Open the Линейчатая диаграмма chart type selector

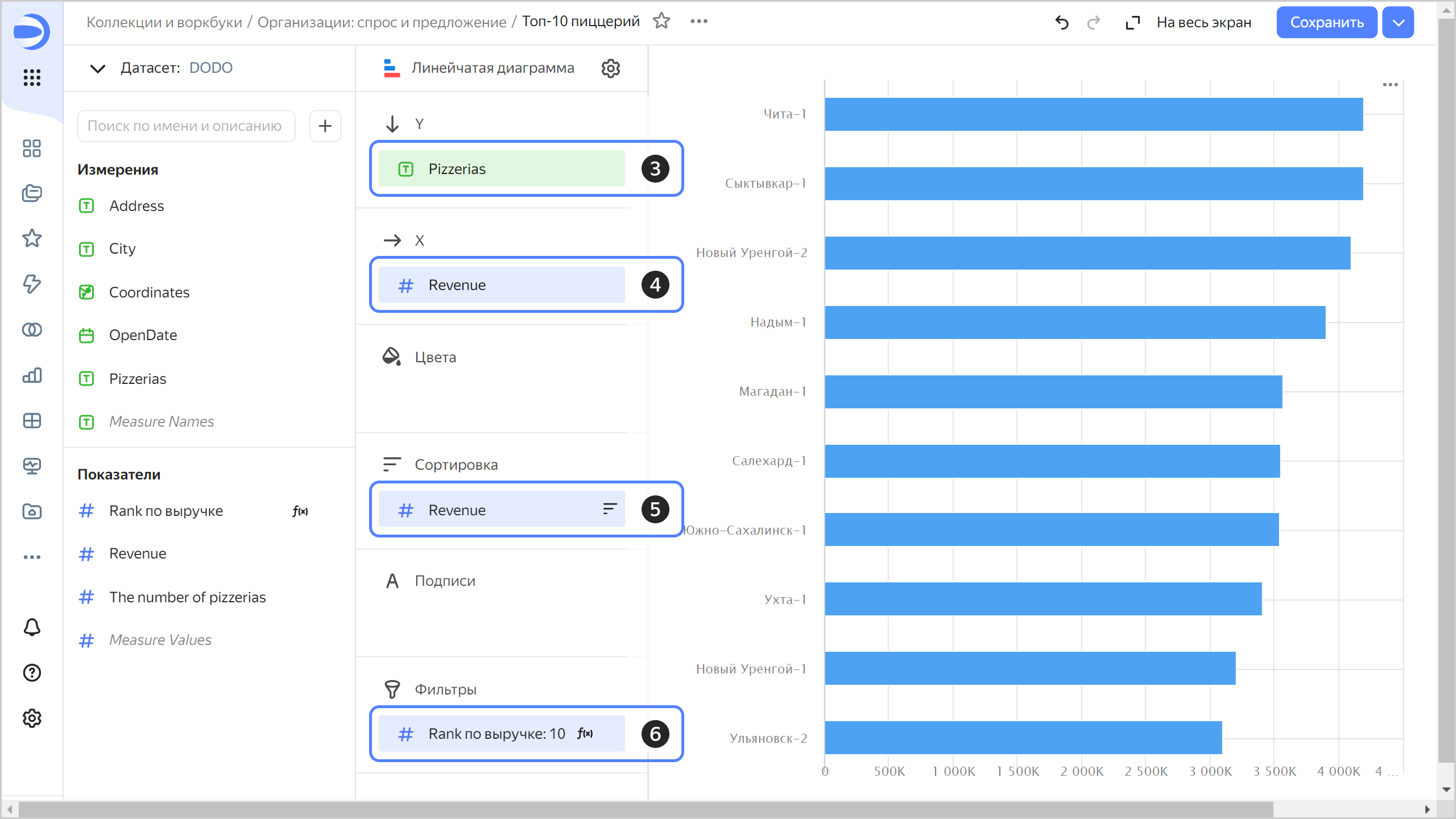click(x=492, y=68)
